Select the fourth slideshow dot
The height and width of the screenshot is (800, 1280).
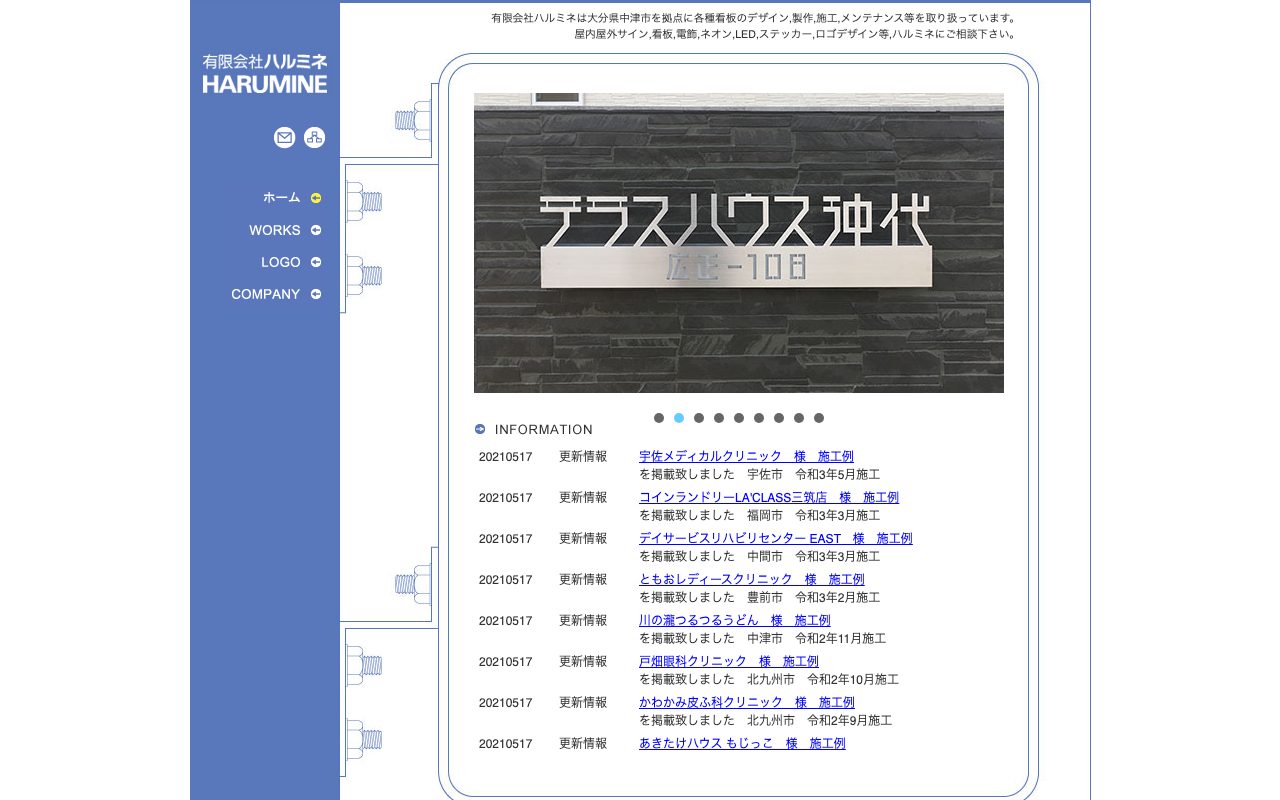(719, 418)
